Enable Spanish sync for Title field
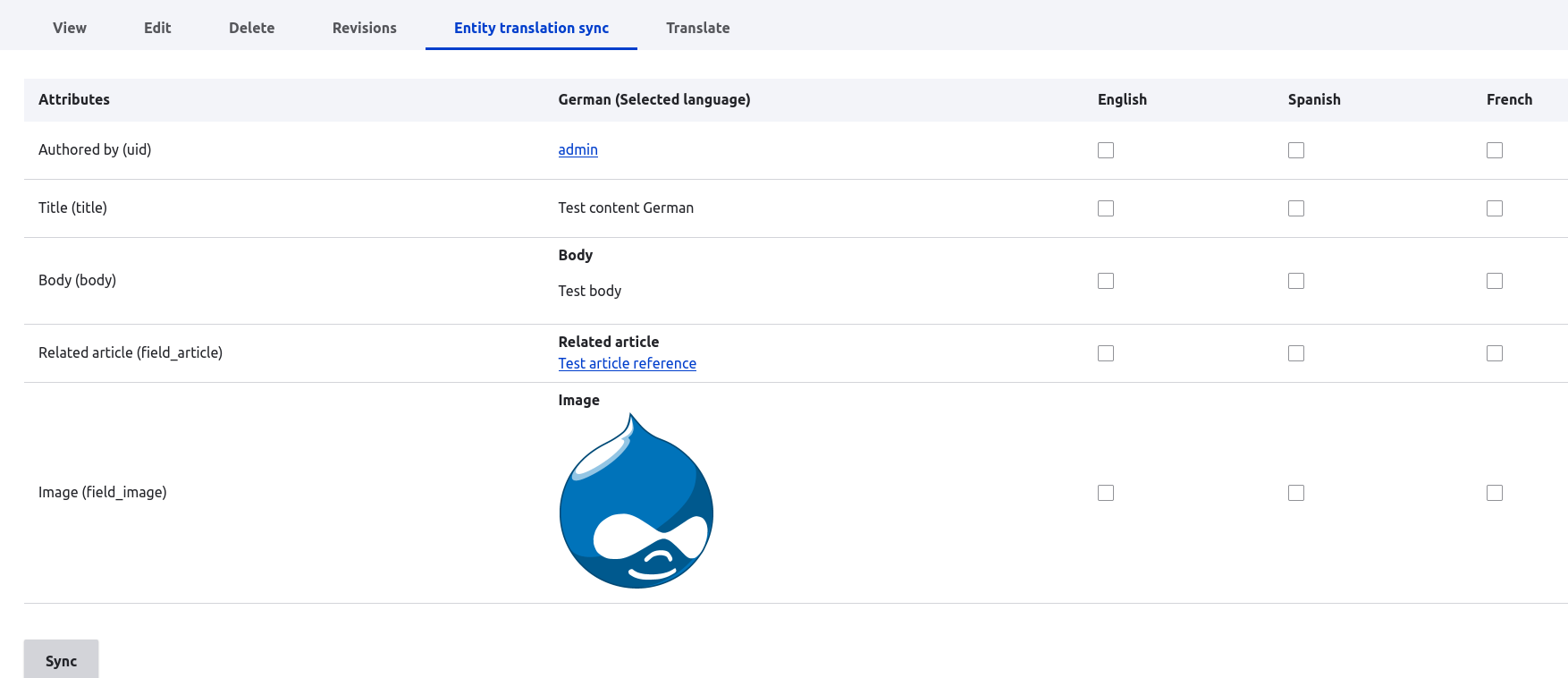The image size is (1568, 678). click(1296, 208)
